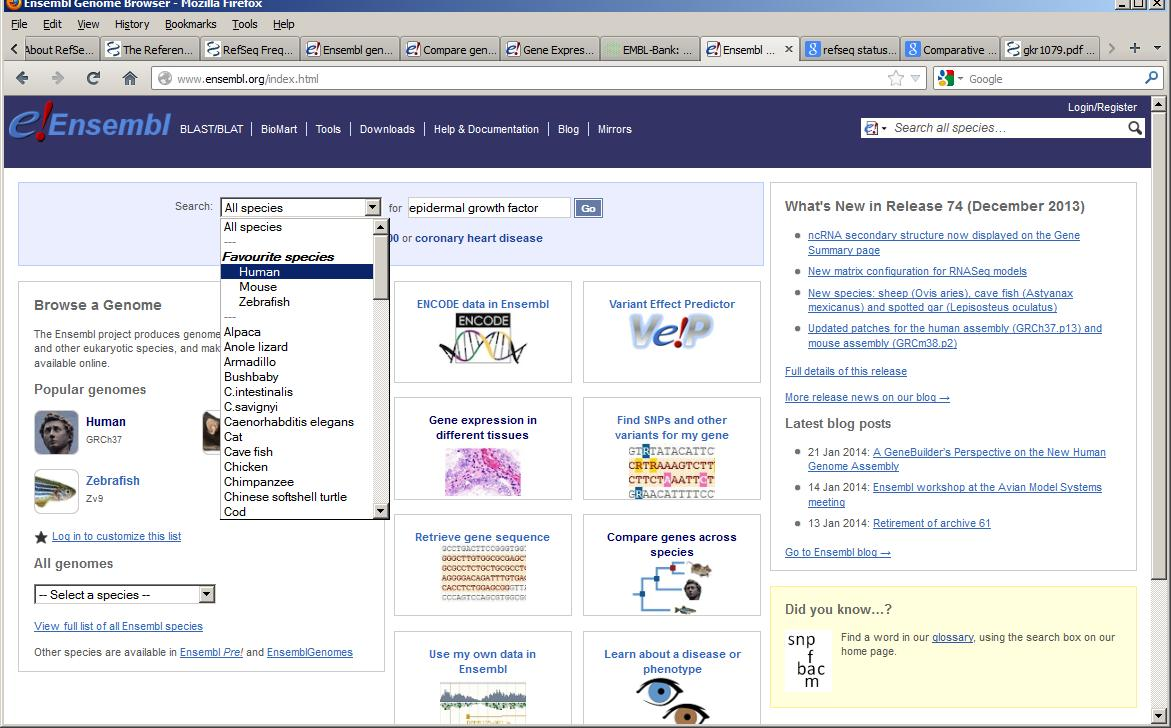Click the species comparison tree image
1171x728 pixels.
(x=671, y=588)
